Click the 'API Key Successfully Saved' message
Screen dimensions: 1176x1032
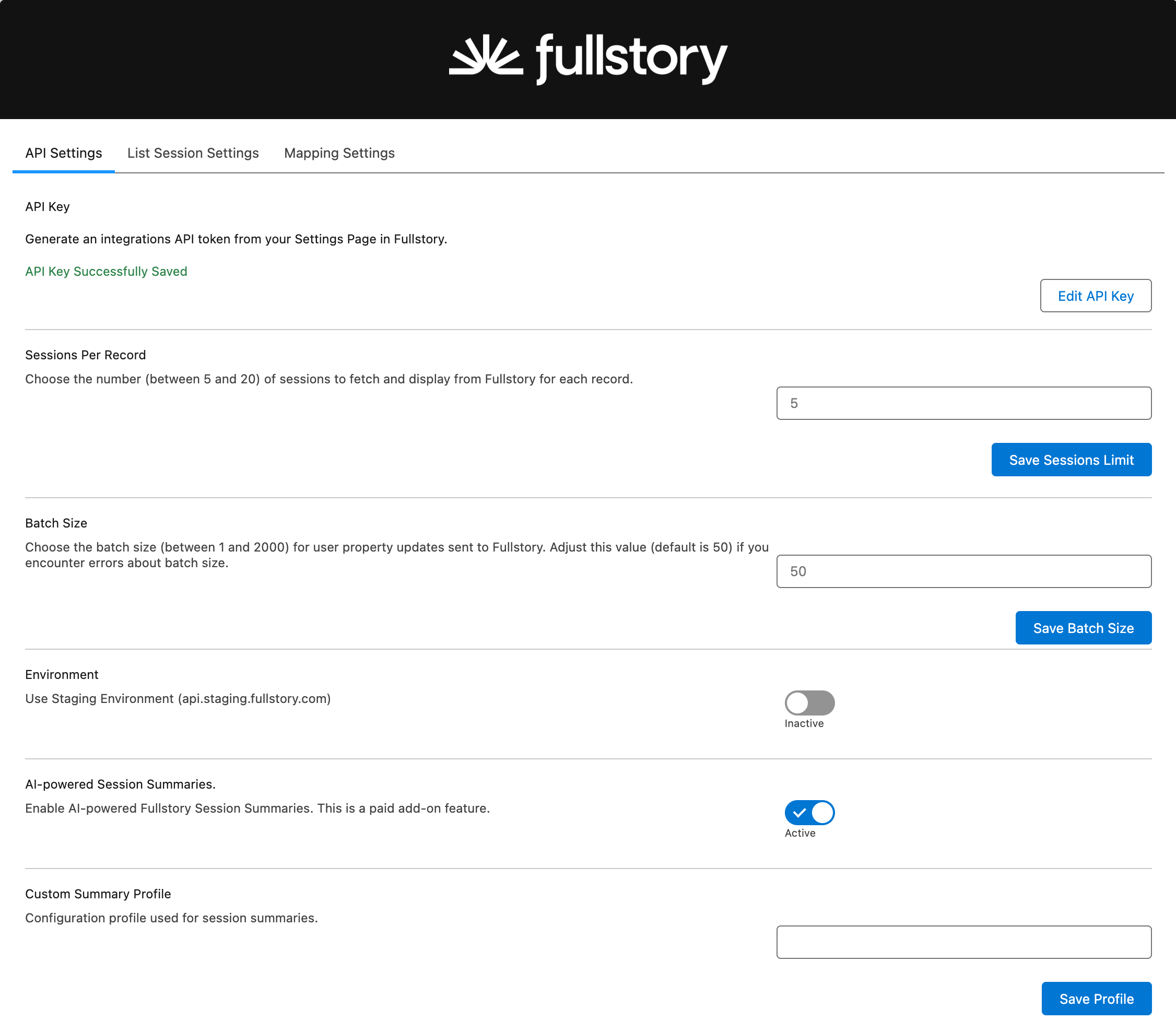tap(106, 271)
